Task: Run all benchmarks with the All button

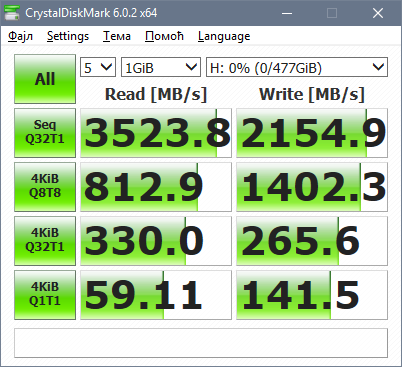Action: (x=45, y=79)
